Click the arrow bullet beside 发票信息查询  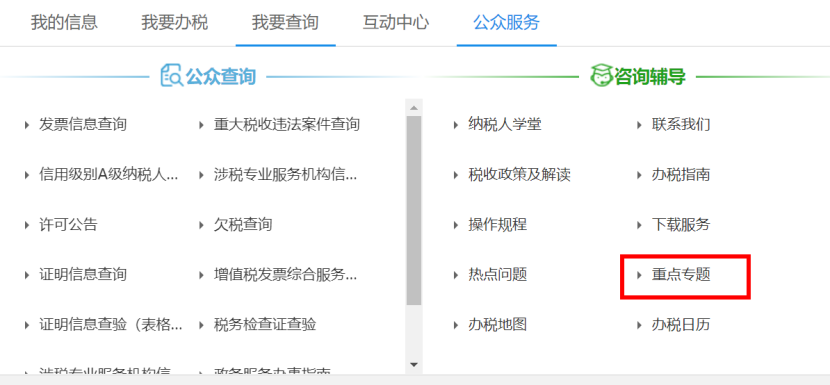26,126
